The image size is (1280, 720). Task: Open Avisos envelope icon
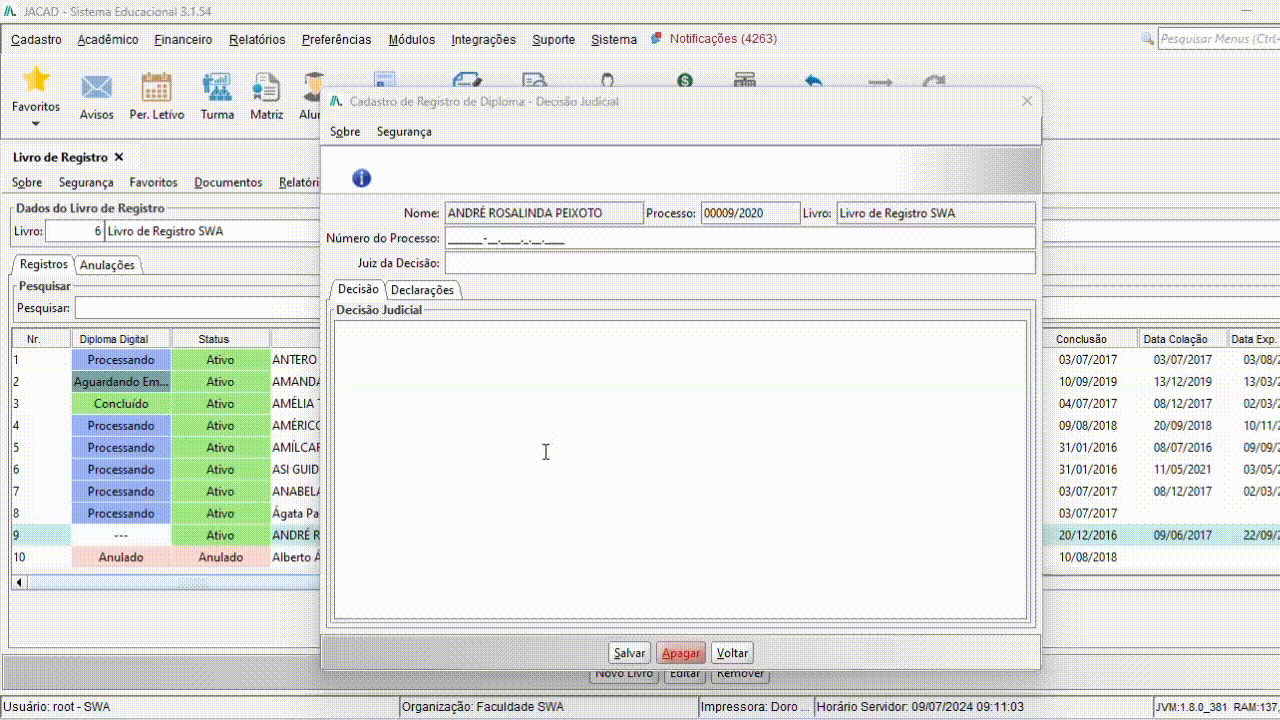97,88
